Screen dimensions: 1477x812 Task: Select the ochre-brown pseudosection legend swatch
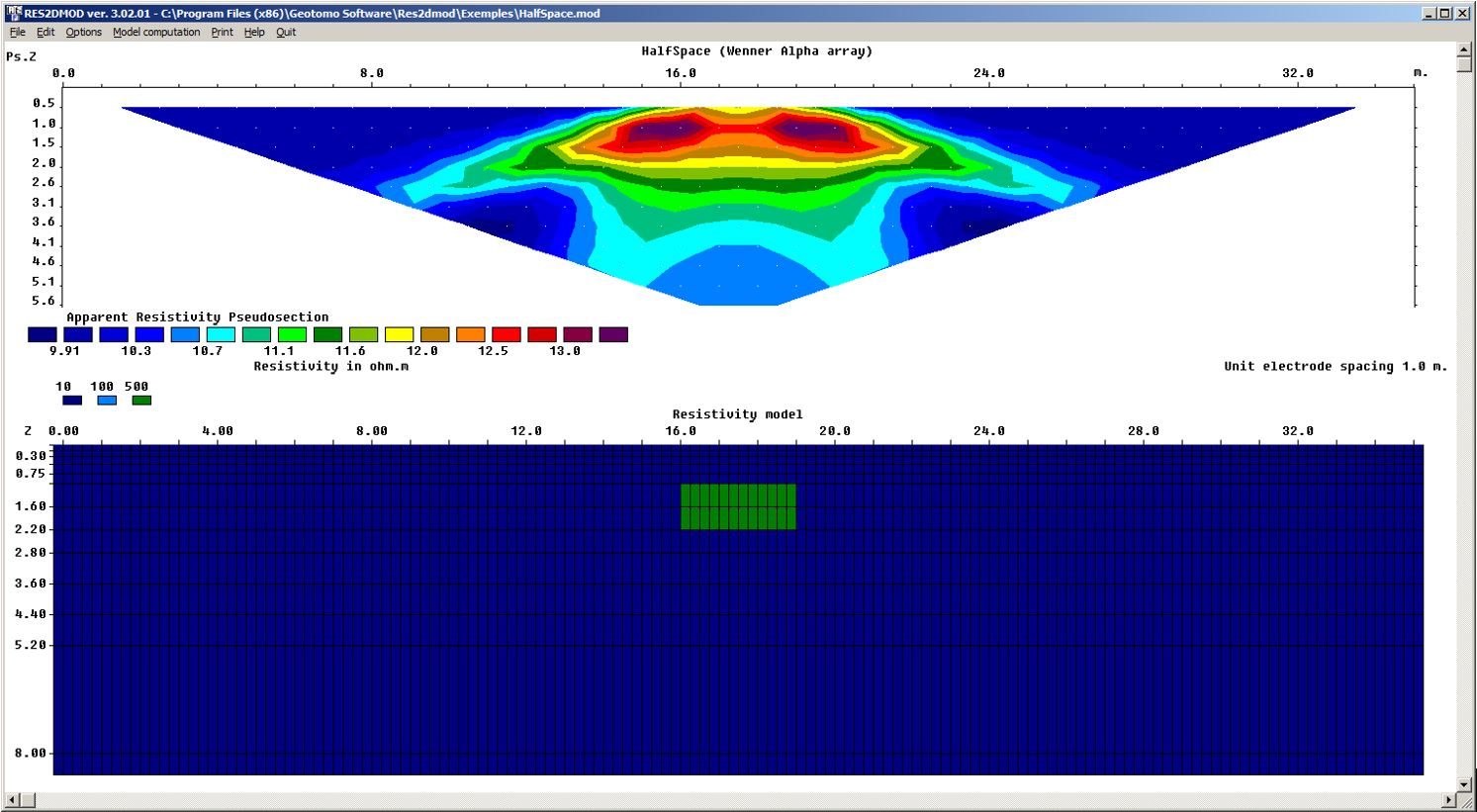[x=434, y=334]
